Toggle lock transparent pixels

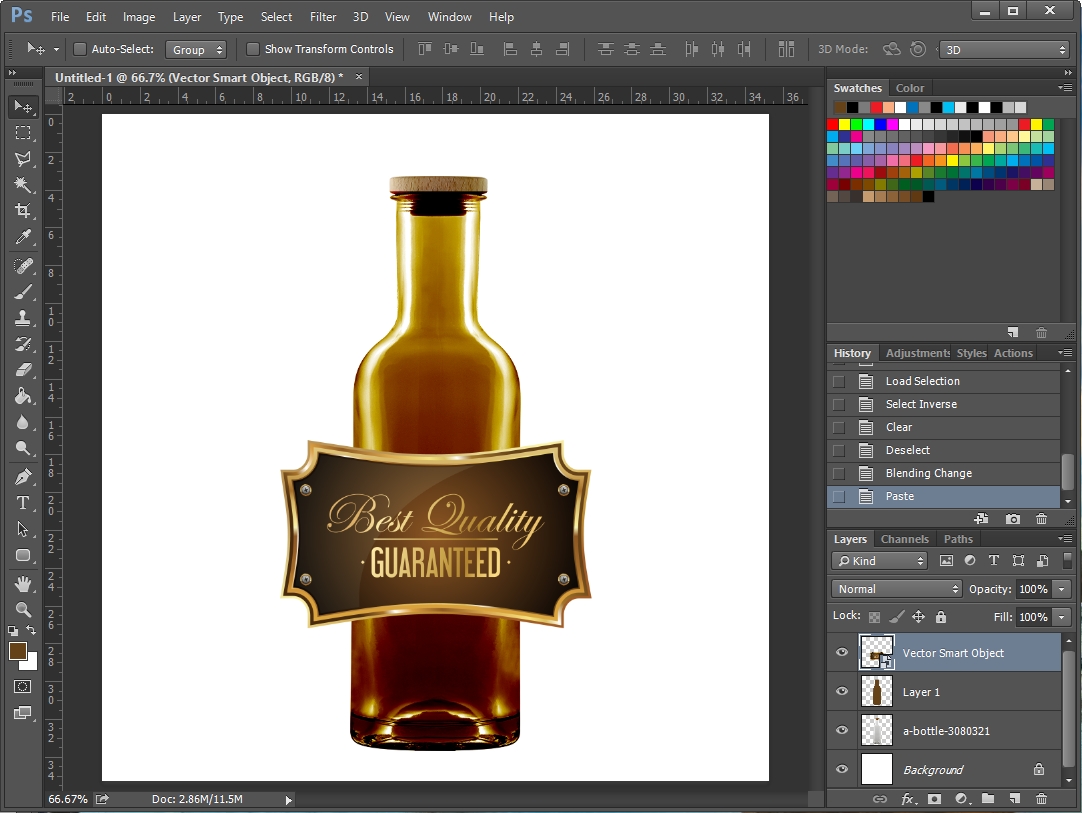[x=874, y=617]
